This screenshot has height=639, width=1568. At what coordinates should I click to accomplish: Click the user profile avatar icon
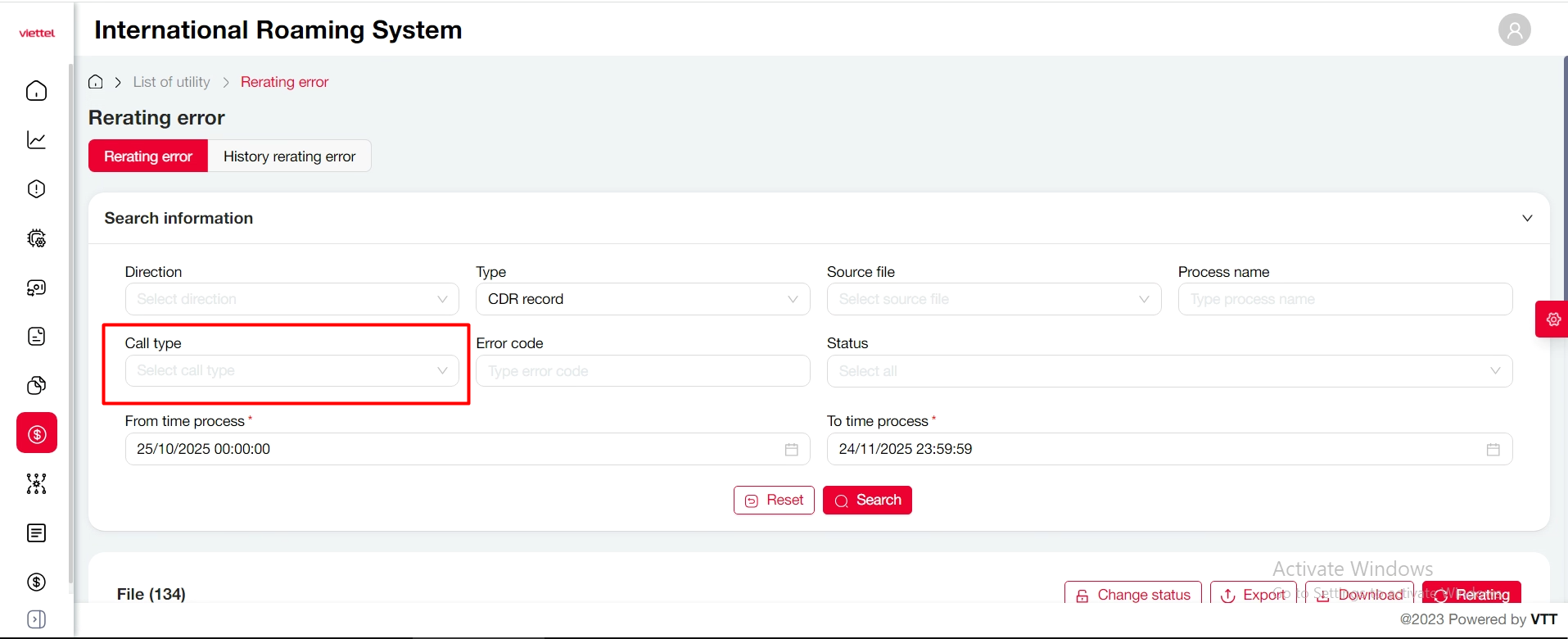tap(1514, 30)
